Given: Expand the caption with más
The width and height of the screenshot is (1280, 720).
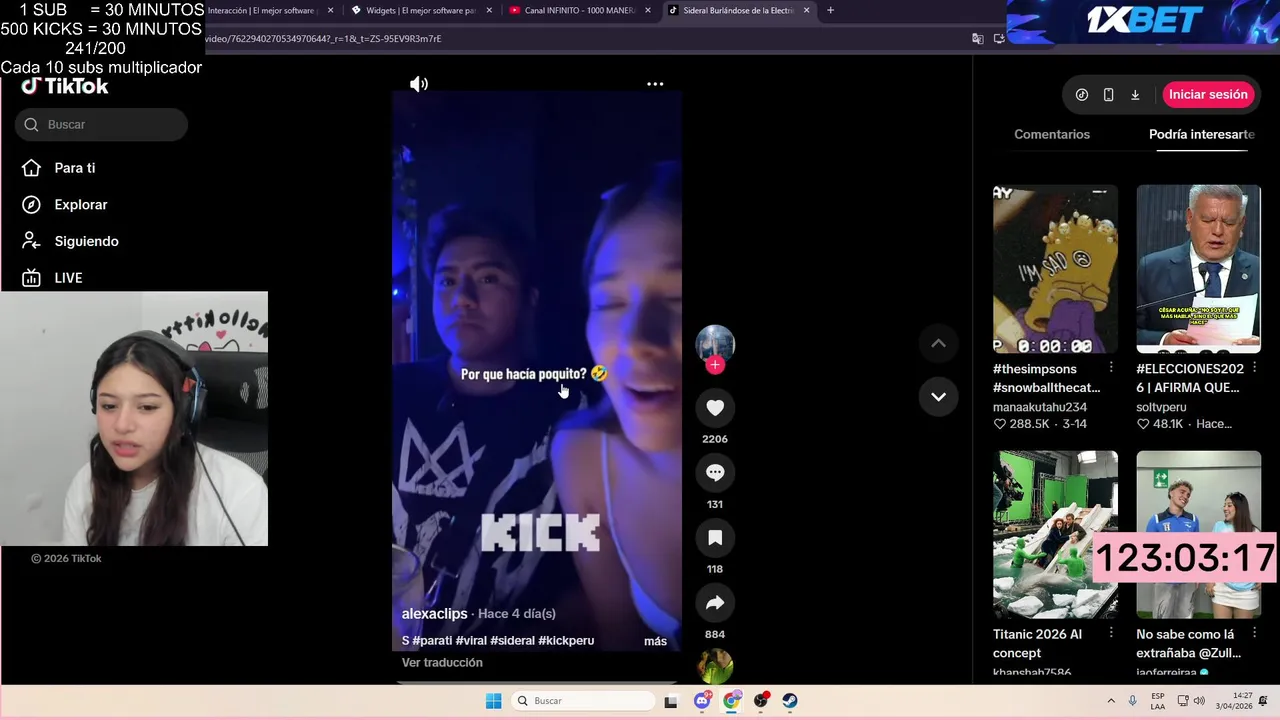Looking at the screenshot, I should point(655,641).
